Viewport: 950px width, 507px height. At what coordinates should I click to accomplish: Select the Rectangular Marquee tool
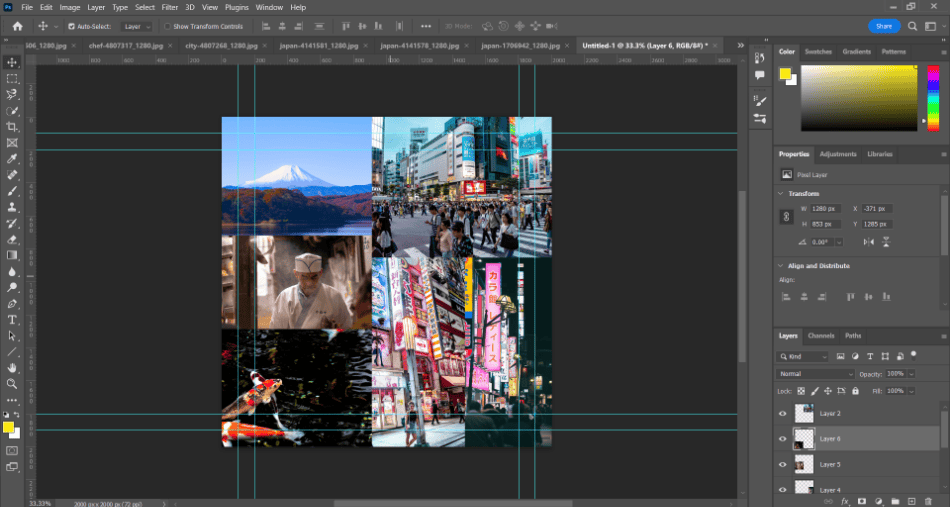[12, 79]
